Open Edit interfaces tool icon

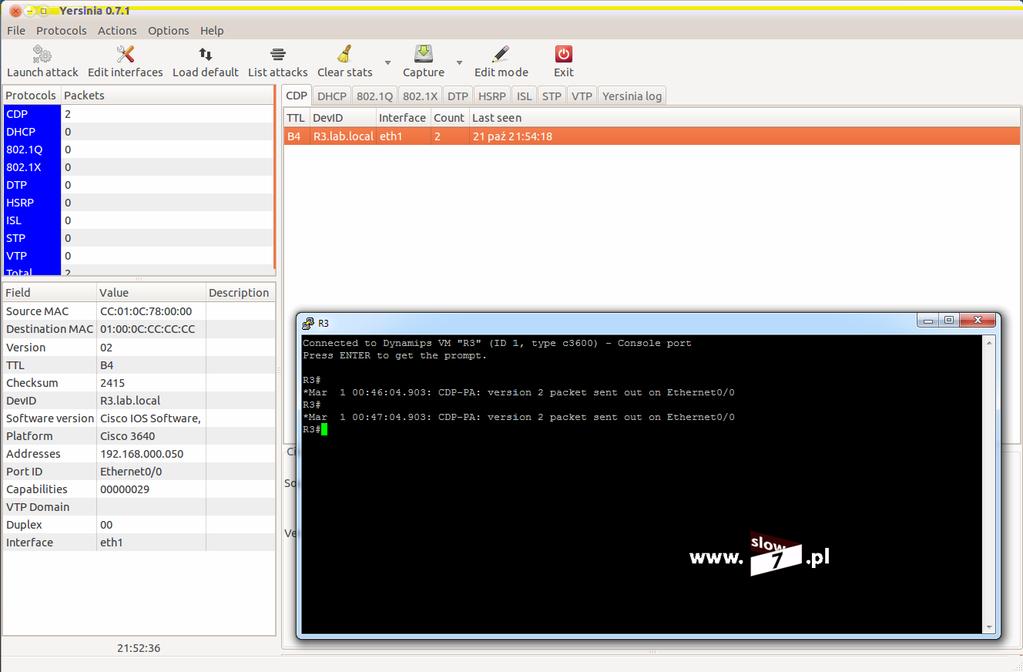coord(125,54)
